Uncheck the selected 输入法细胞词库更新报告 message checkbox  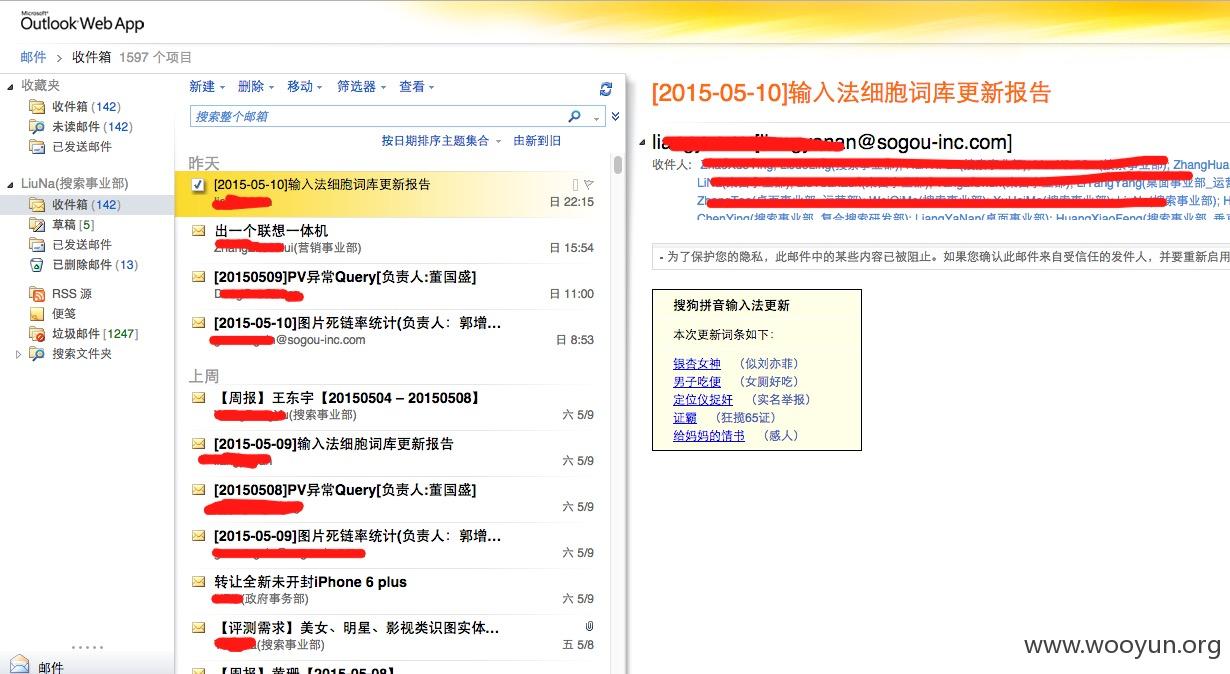tap(198, 185)
